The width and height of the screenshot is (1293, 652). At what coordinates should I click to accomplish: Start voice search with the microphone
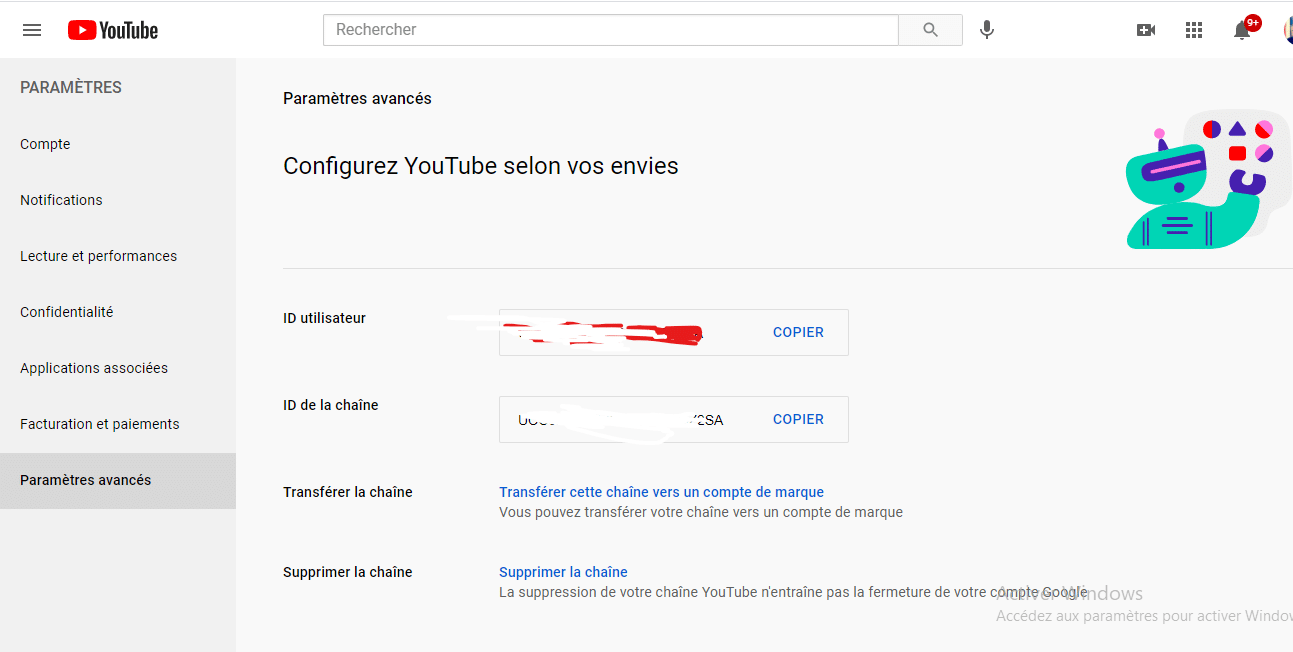[x=987, y=30]
